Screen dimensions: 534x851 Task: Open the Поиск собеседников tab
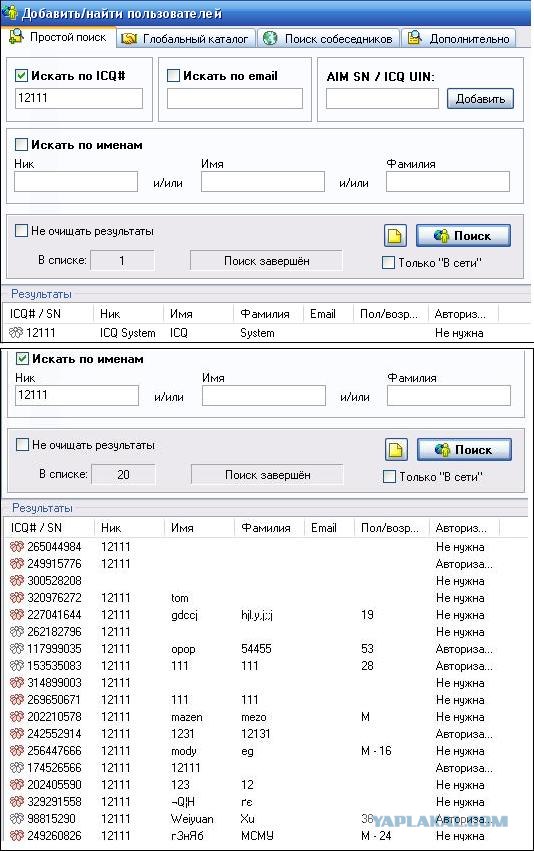click(328, 39)
